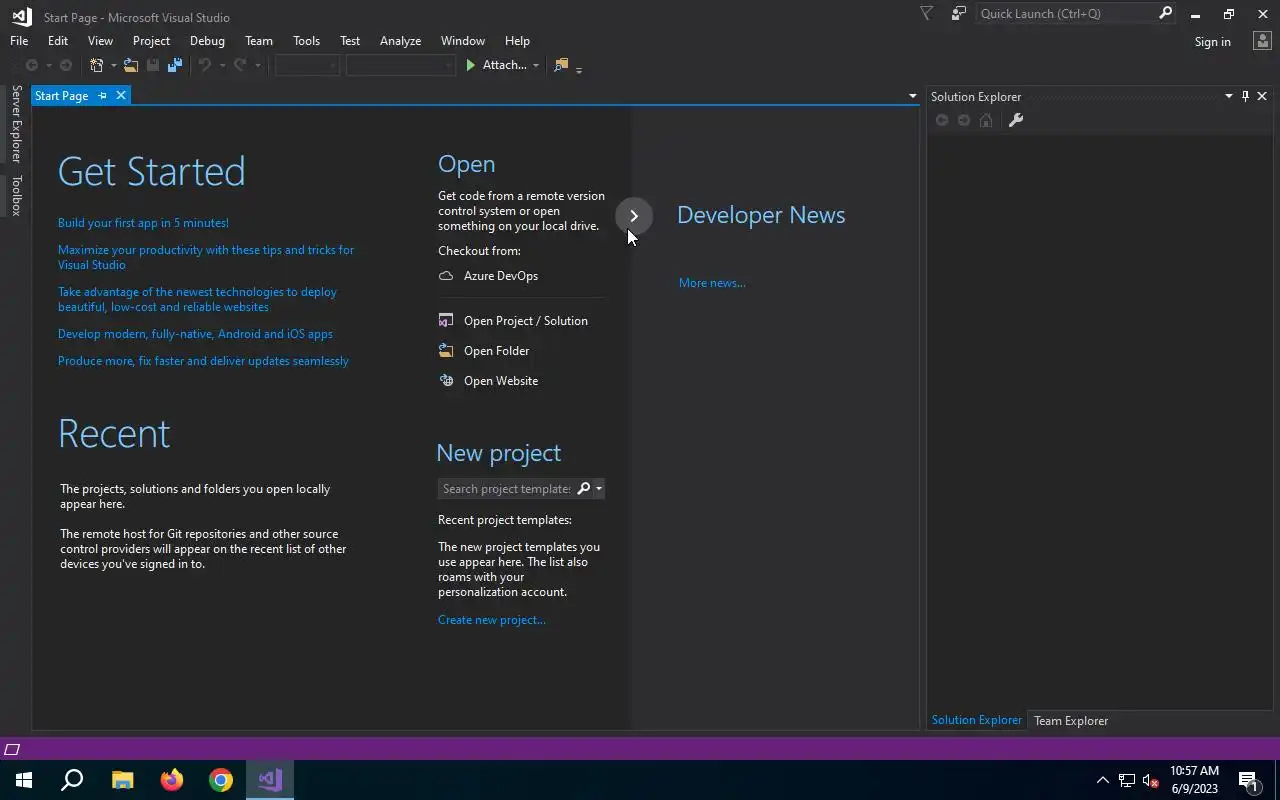The width and height of the screenshot is (1280, 800).
Task: Click Build your first app link
Action: [x=143, y=223]
